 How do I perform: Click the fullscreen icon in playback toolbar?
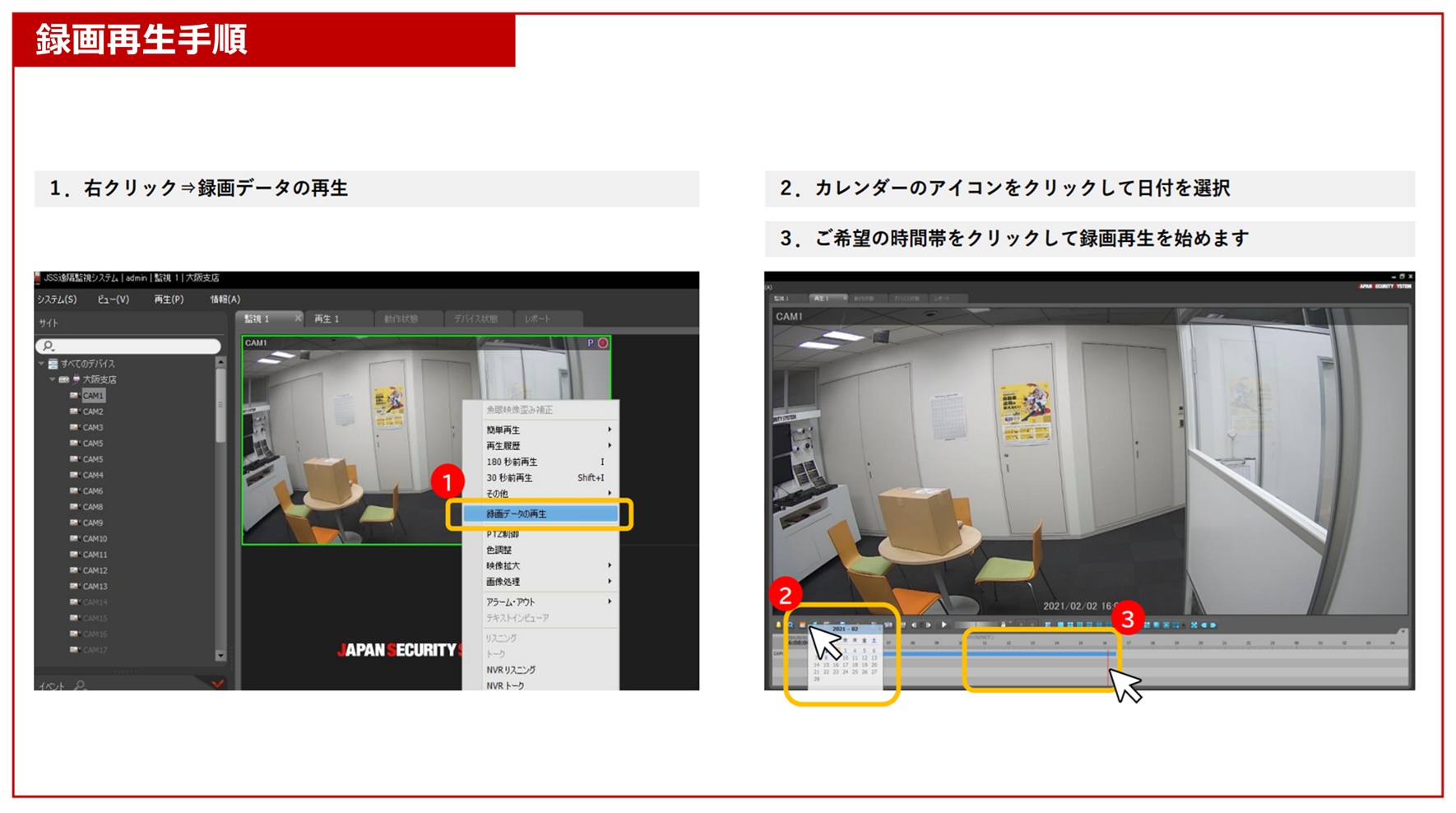(1194, 625)
